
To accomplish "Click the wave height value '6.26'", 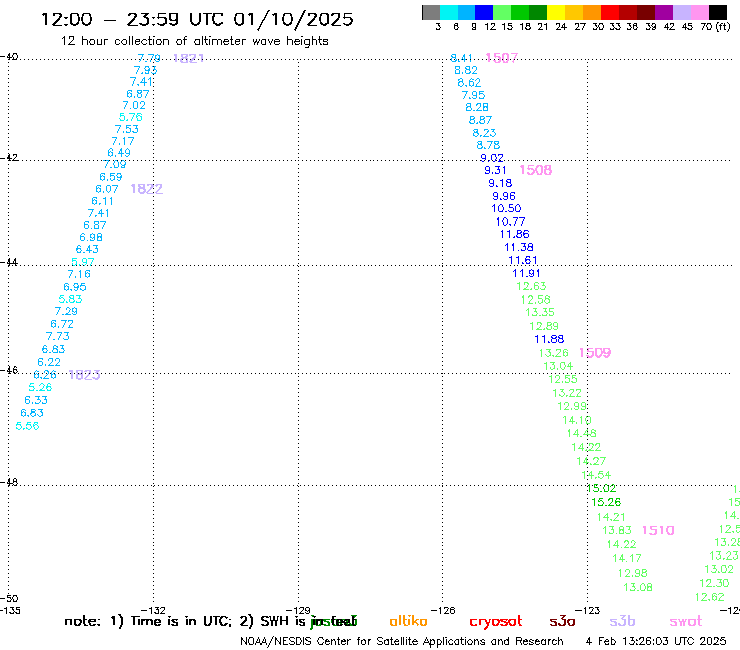I will (x=45, y=375).
